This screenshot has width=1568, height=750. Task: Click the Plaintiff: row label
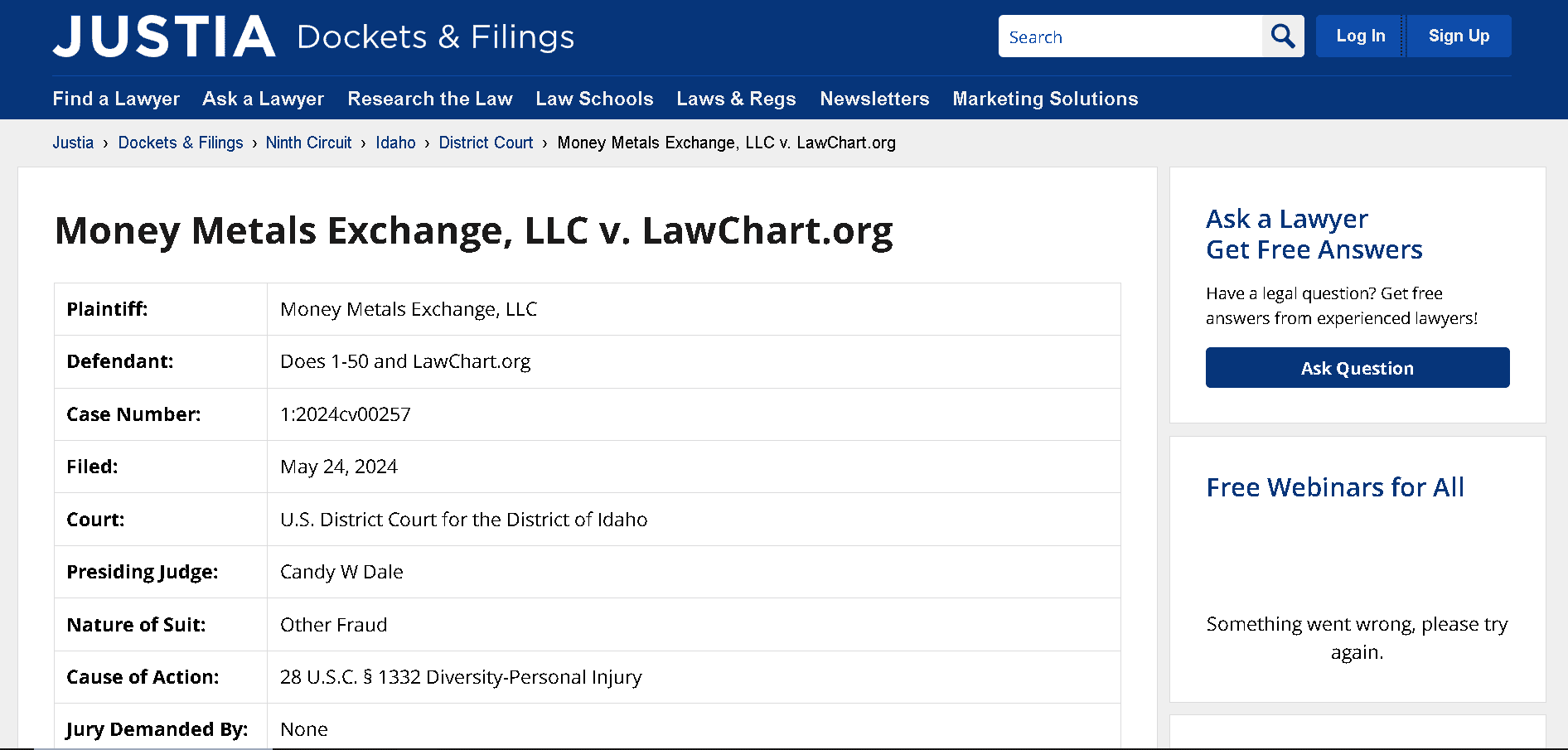click(x=107, y=309)
